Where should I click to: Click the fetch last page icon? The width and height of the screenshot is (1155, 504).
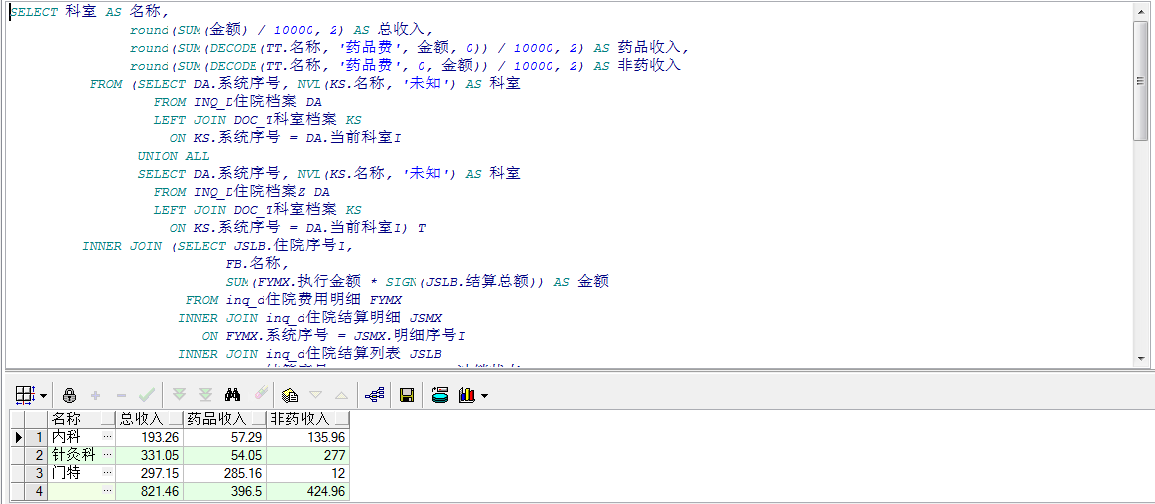pos(205,395)
